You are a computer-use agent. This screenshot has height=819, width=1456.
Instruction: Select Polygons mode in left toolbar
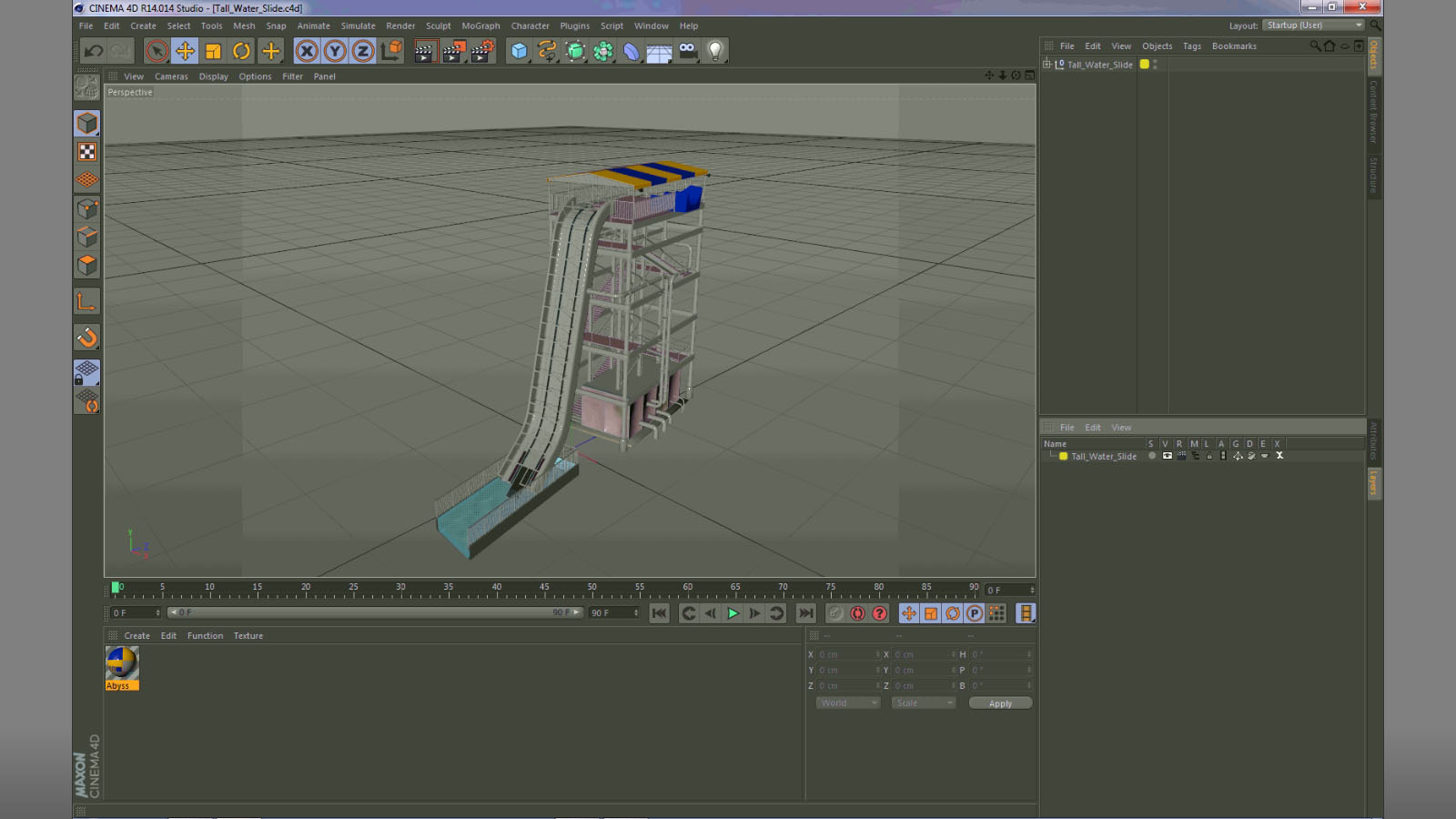click(x=87, y=265)
